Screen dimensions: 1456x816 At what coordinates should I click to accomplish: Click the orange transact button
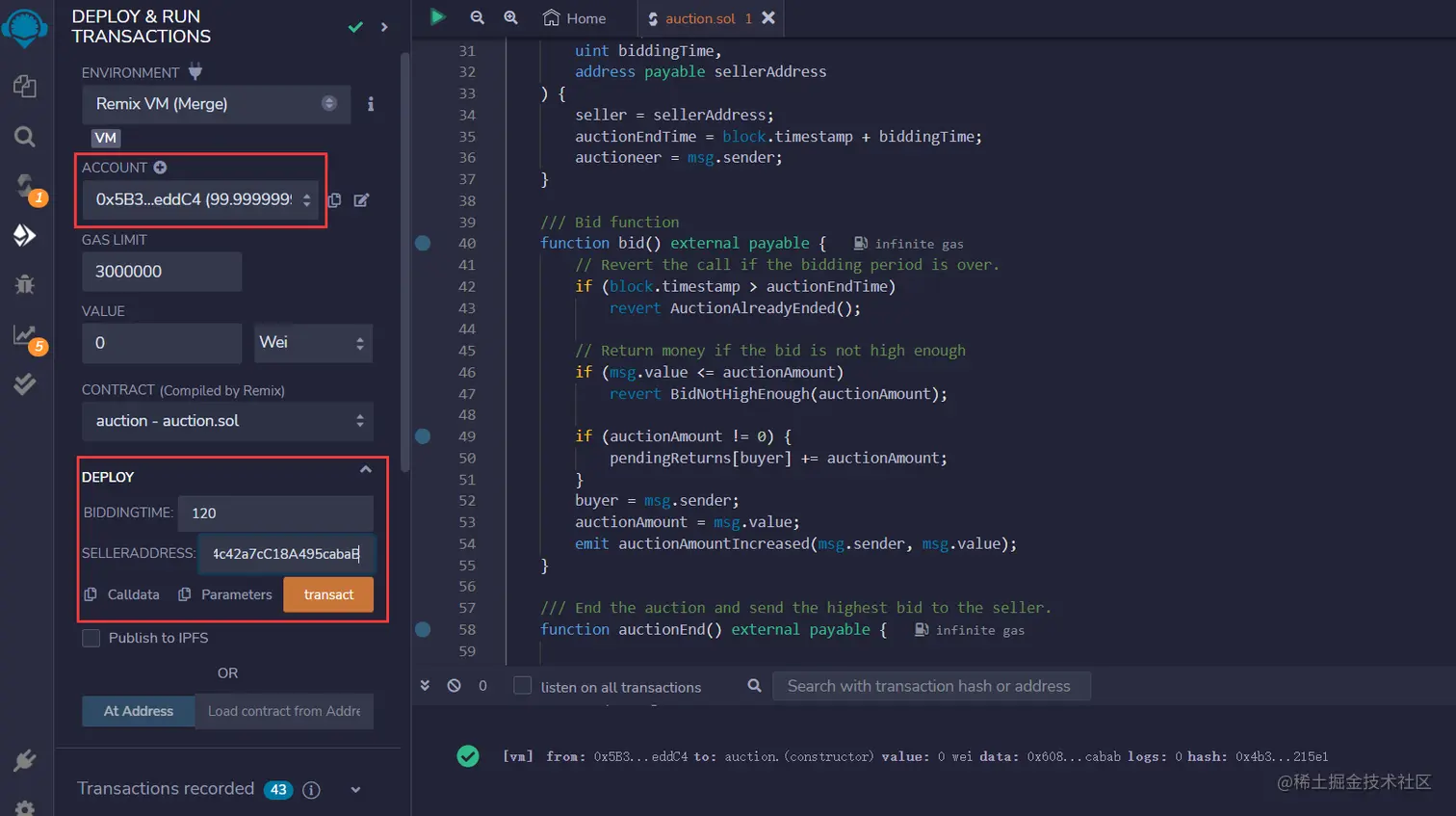pyautogui.click(x=328, y=594)
